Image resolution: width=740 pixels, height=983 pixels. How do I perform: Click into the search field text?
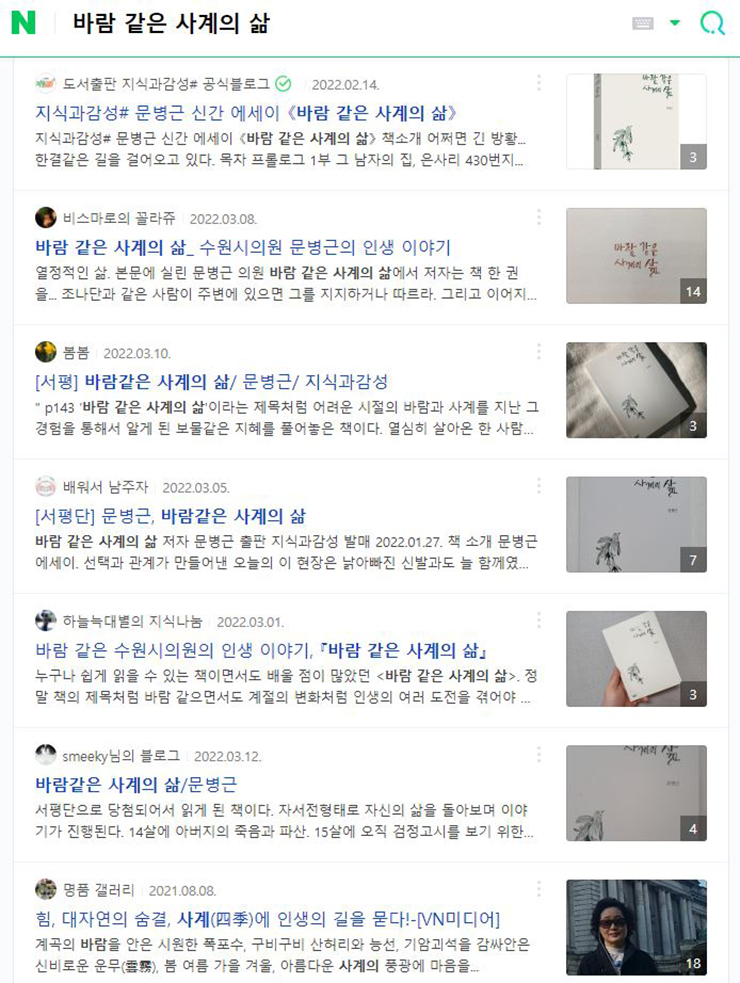pos(171,23)
